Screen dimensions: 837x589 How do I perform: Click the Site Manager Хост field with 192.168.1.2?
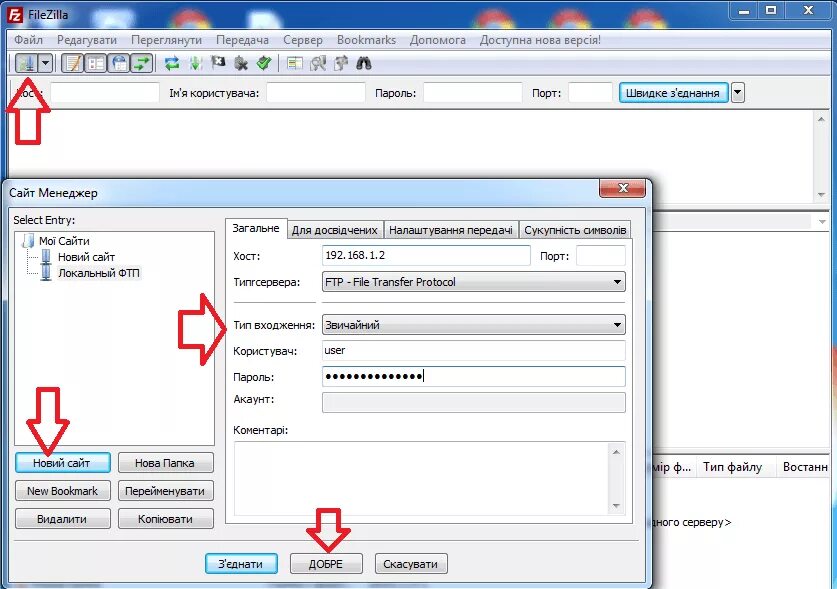point(426,255)
